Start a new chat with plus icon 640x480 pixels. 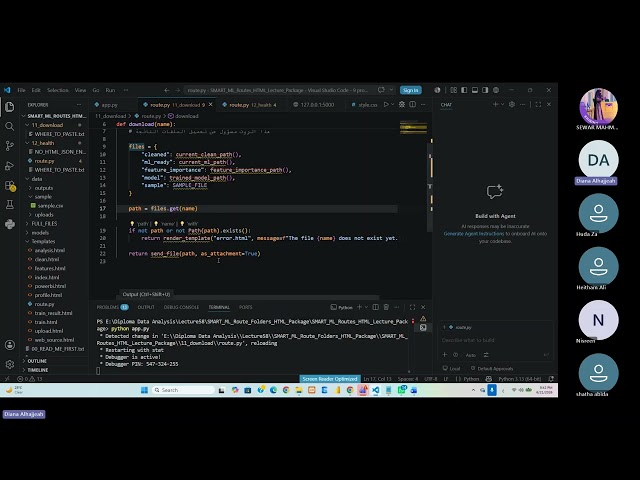point(495,104)
